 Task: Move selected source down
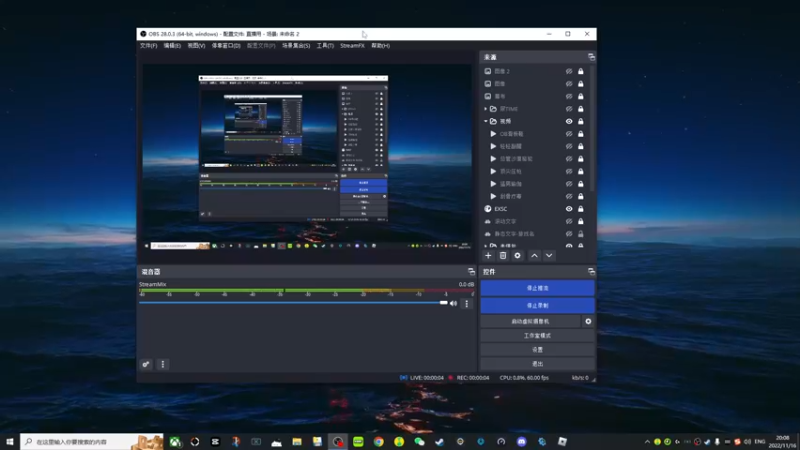point(549,256)
